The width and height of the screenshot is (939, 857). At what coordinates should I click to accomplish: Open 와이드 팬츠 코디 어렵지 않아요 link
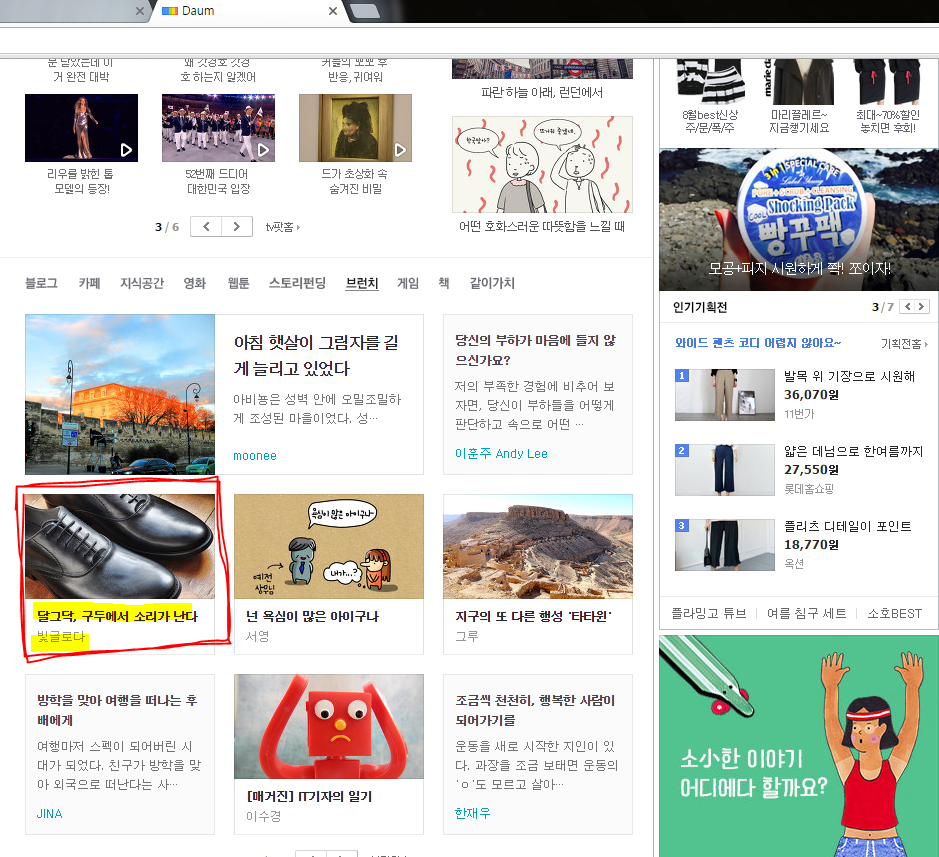click(758, 343)
